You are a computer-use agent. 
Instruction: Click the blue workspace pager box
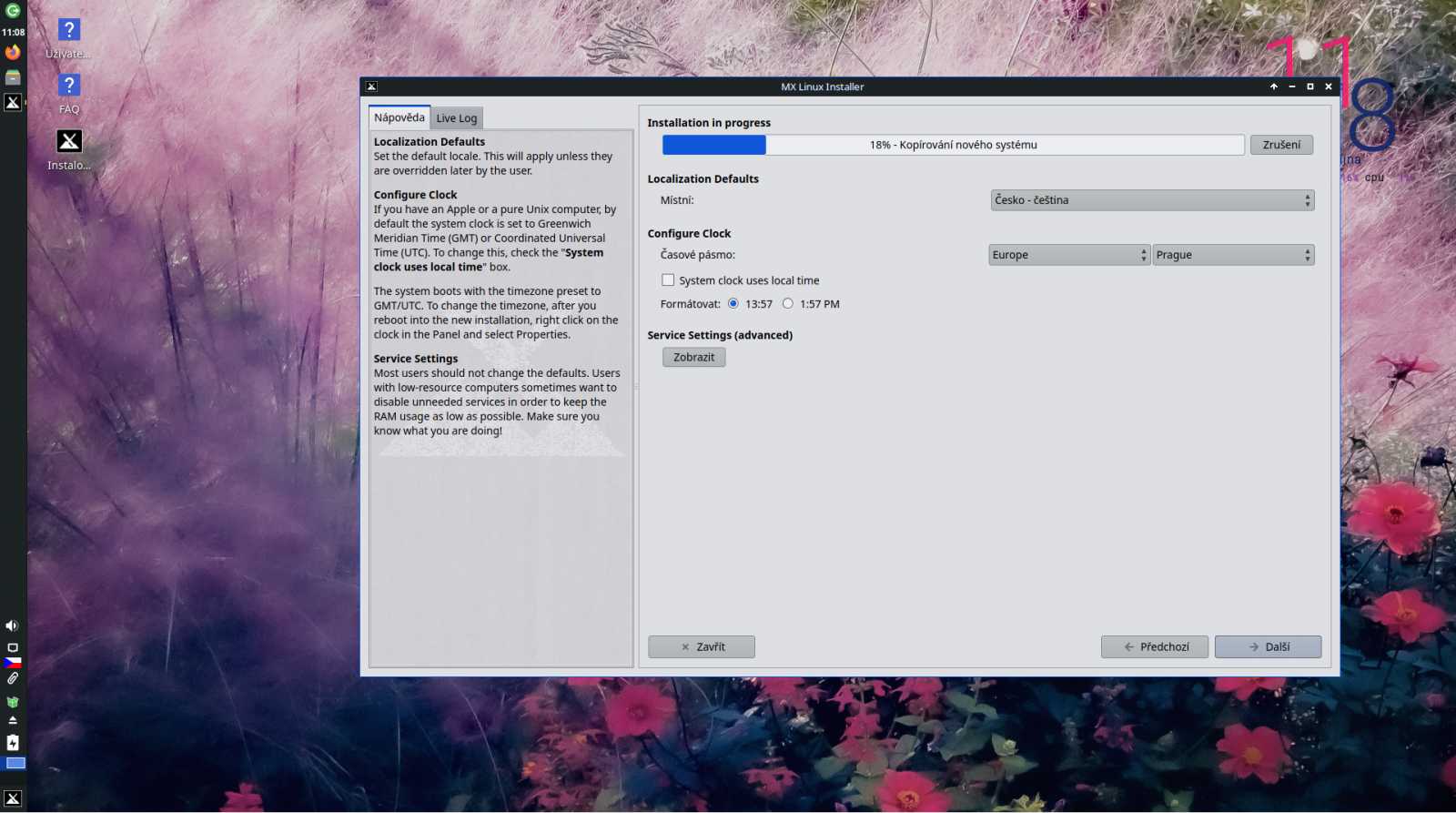click(x=15, y=763)
